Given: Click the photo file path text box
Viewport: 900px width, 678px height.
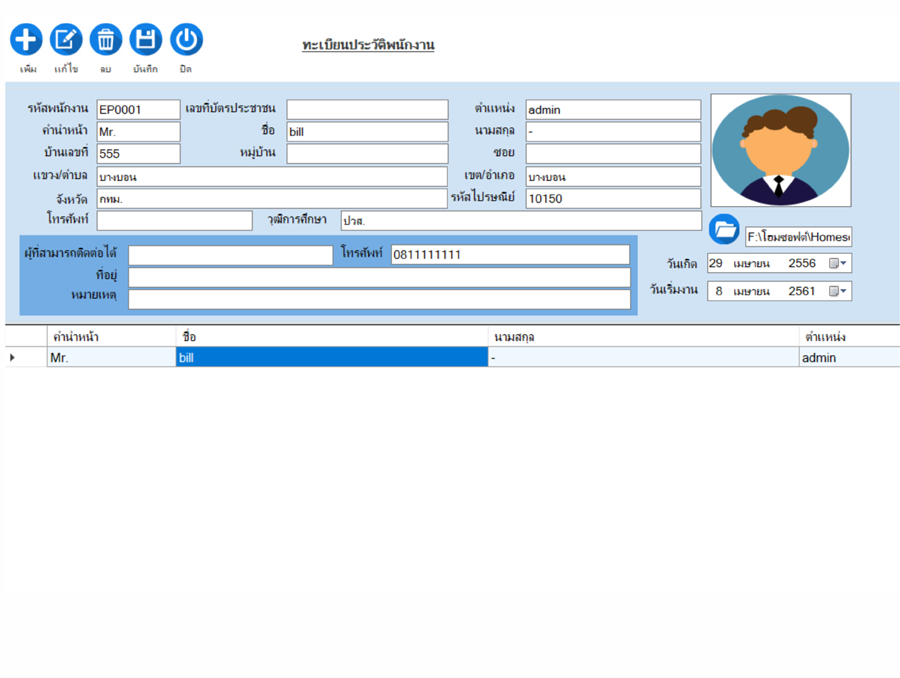Looking at the screenshot, I should (x=798, y=237).
